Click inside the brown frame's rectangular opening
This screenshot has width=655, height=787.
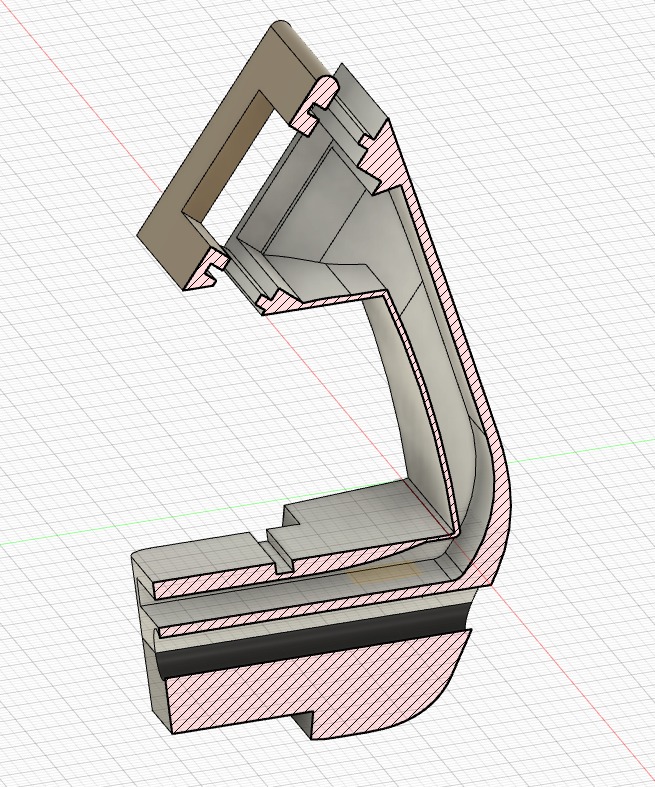point(225,160)
